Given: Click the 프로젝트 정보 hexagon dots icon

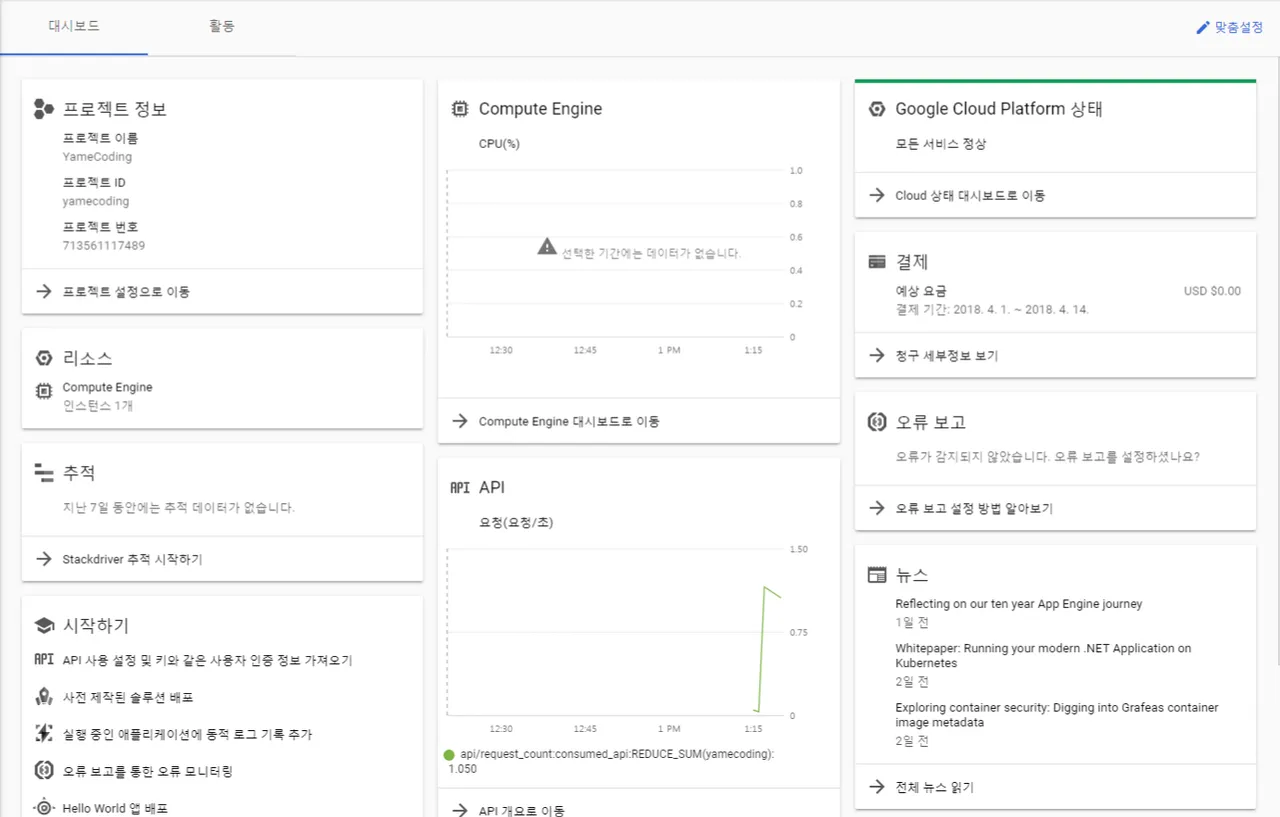Looking at the screenshot, I should (x=43, y=109).
